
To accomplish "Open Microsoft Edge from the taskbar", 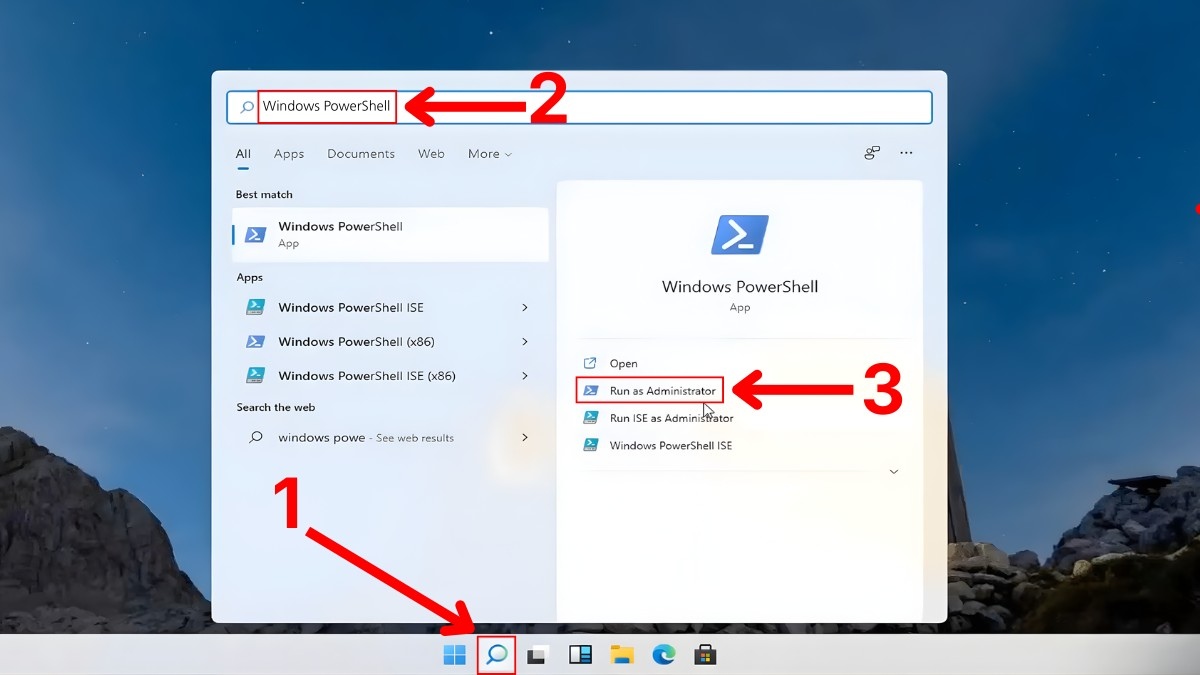I will (663, 655).
